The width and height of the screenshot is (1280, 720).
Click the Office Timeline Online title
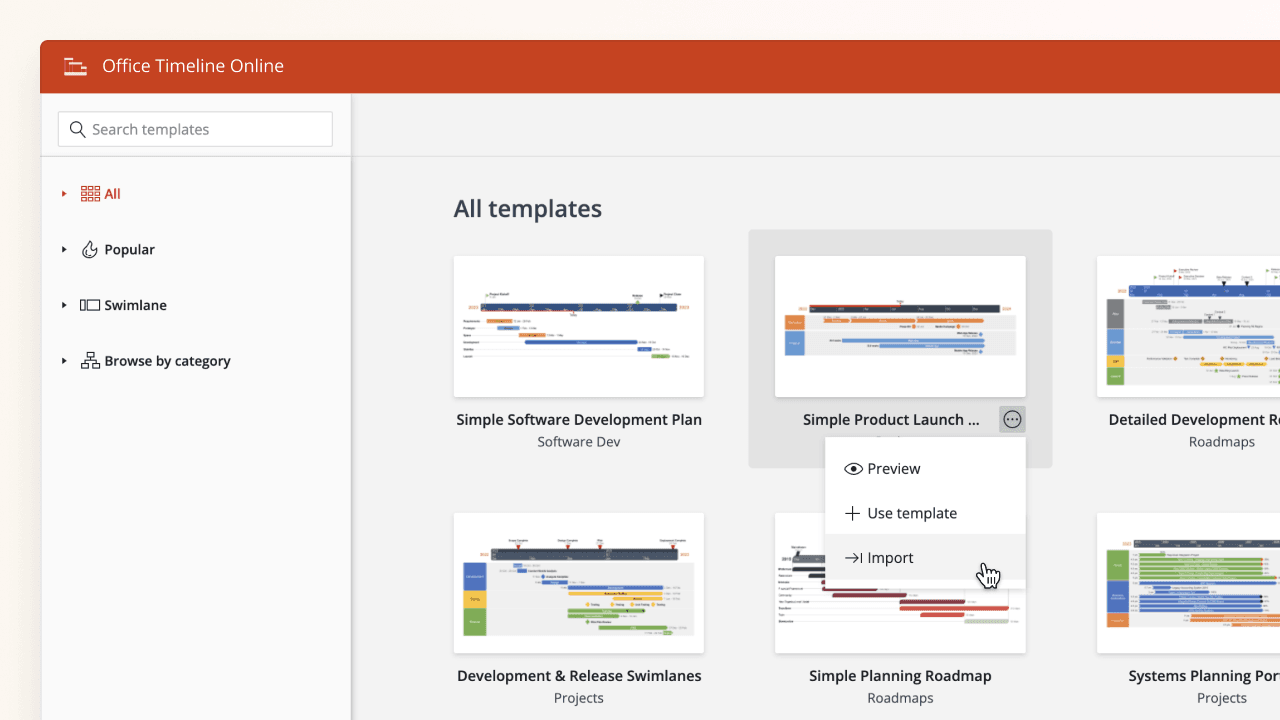[x=193, y=66]
